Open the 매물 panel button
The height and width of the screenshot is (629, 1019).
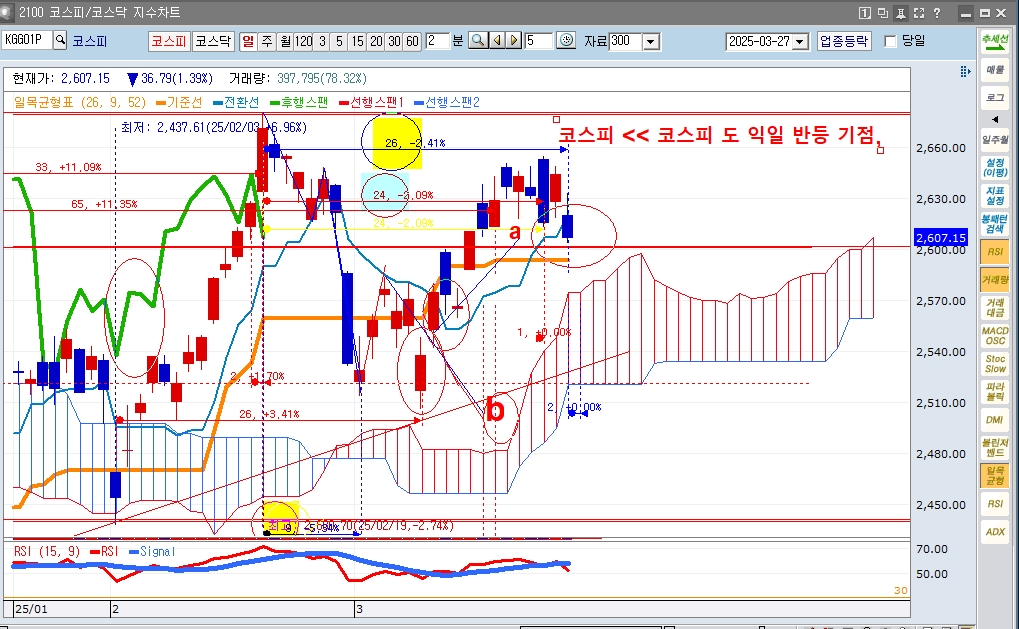[x=994, y=70]
